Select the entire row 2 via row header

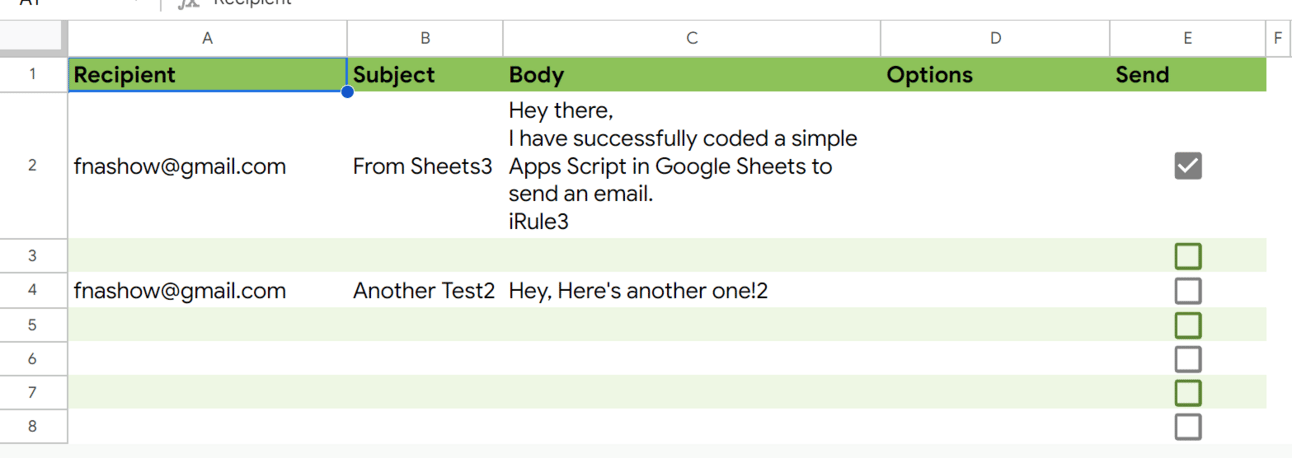[x=33, y=166]
